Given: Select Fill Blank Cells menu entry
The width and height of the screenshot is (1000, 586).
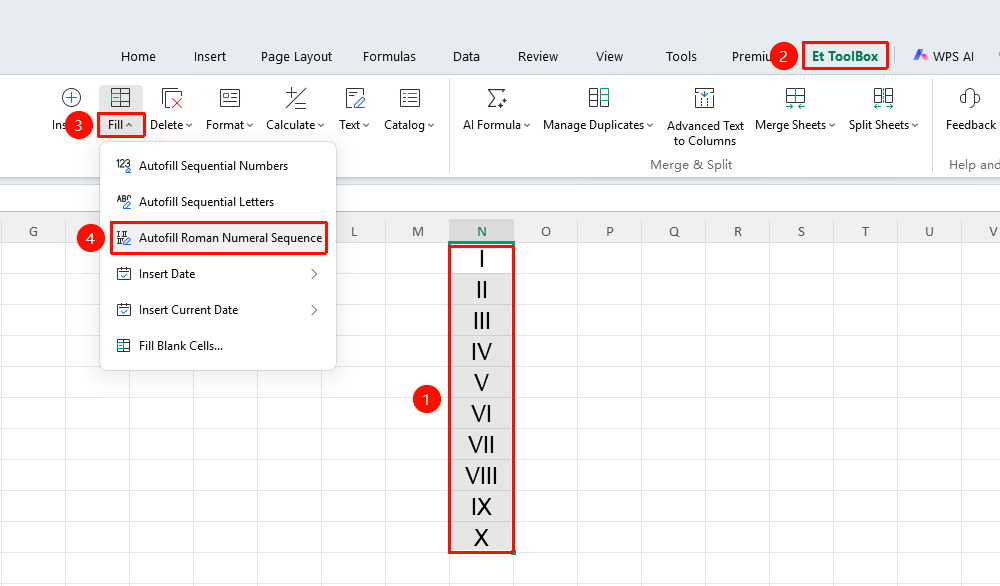Looking at the screenshot, I should tap(219, 346).
